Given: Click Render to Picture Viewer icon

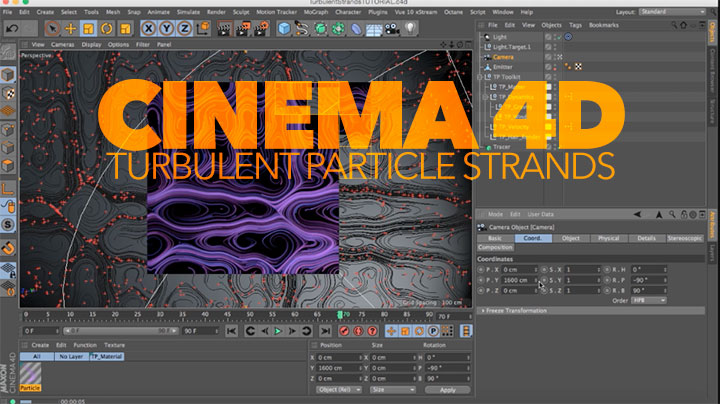Looking at the screenshot, I should (242, 29).
